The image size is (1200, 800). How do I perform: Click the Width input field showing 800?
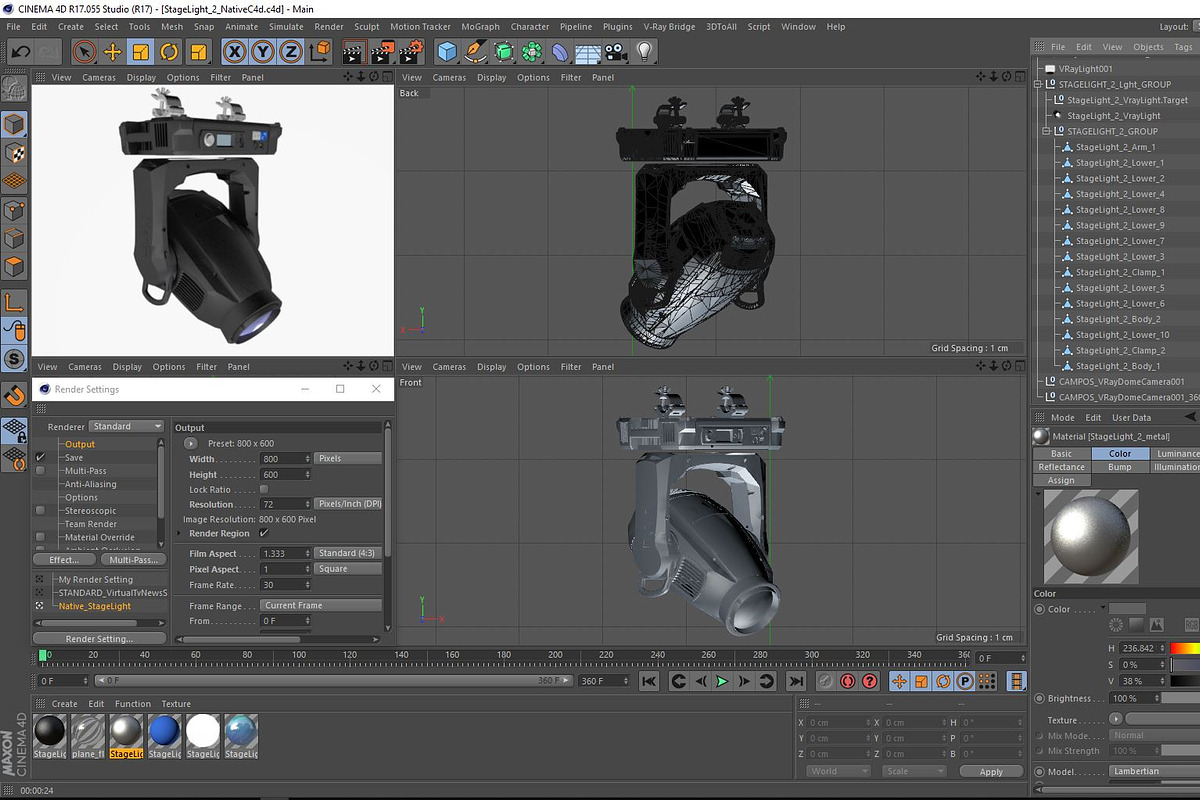point(285,458)
